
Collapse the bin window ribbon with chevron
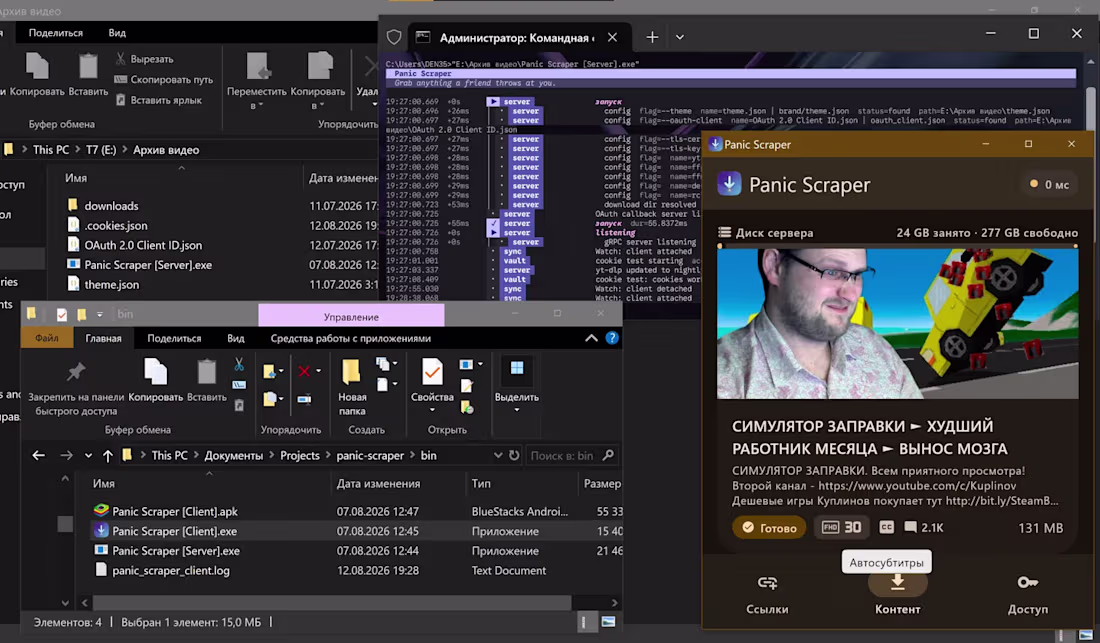coord(591,338)
